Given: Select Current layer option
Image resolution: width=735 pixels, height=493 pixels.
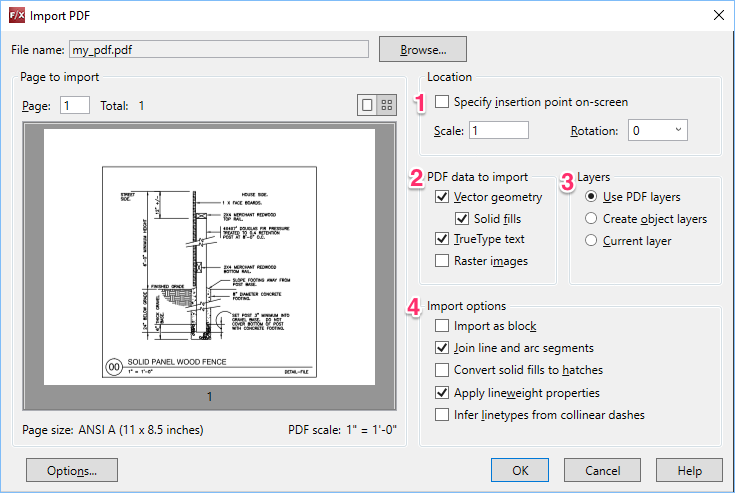Looking at the screenshot, I should pyautogui.click(x=591, y=240).
